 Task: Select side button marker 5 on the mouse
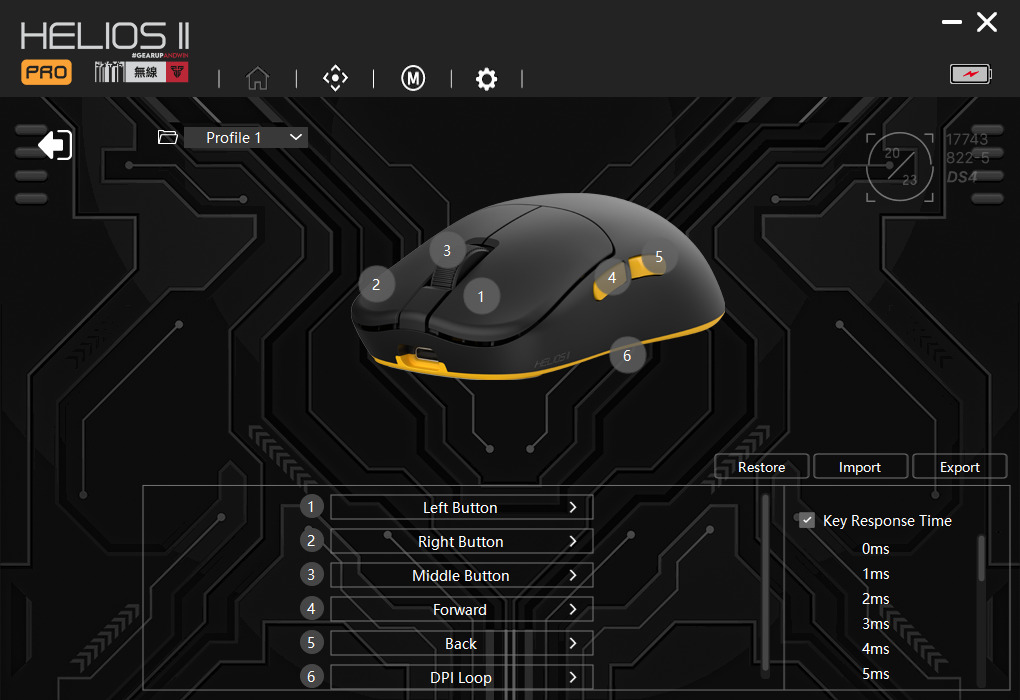click(x=659, y=257)
